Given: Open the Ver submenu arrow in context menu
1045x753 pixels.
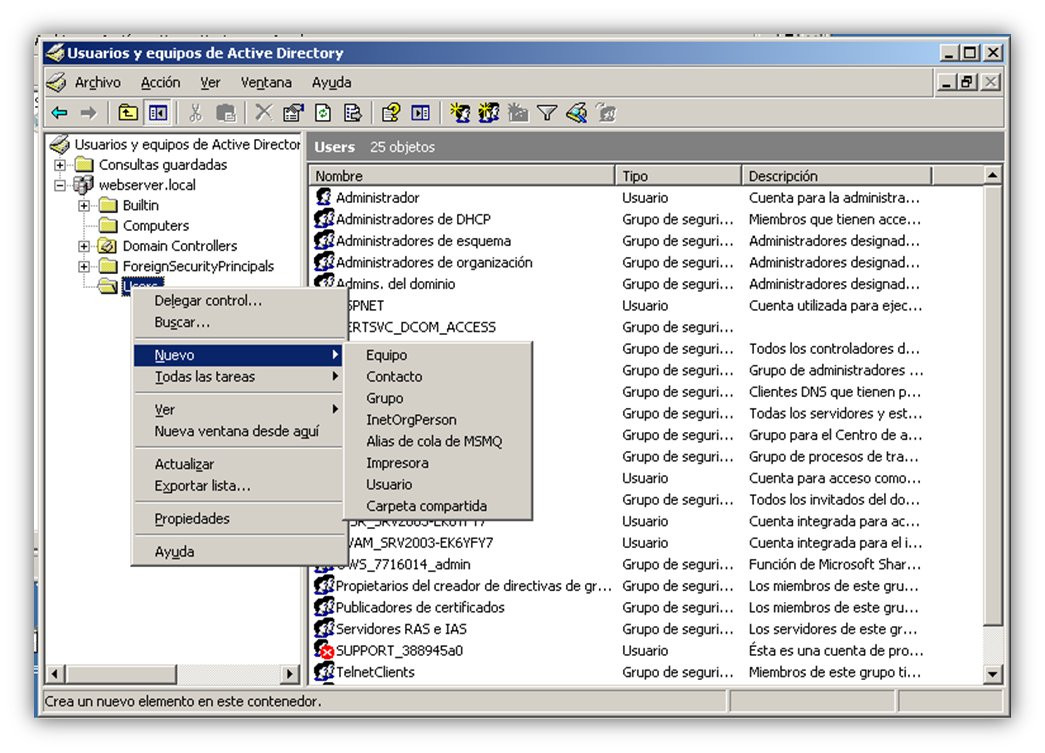Looking at the screenshot, I should [335, 408].
